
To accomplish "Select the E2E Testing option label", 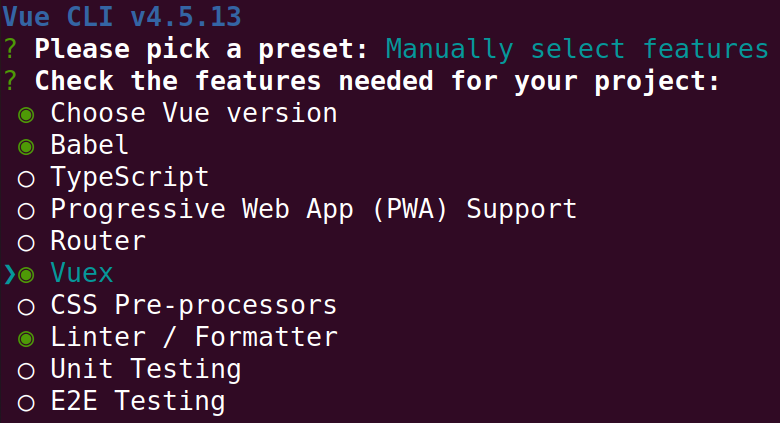I will [138, 401].
